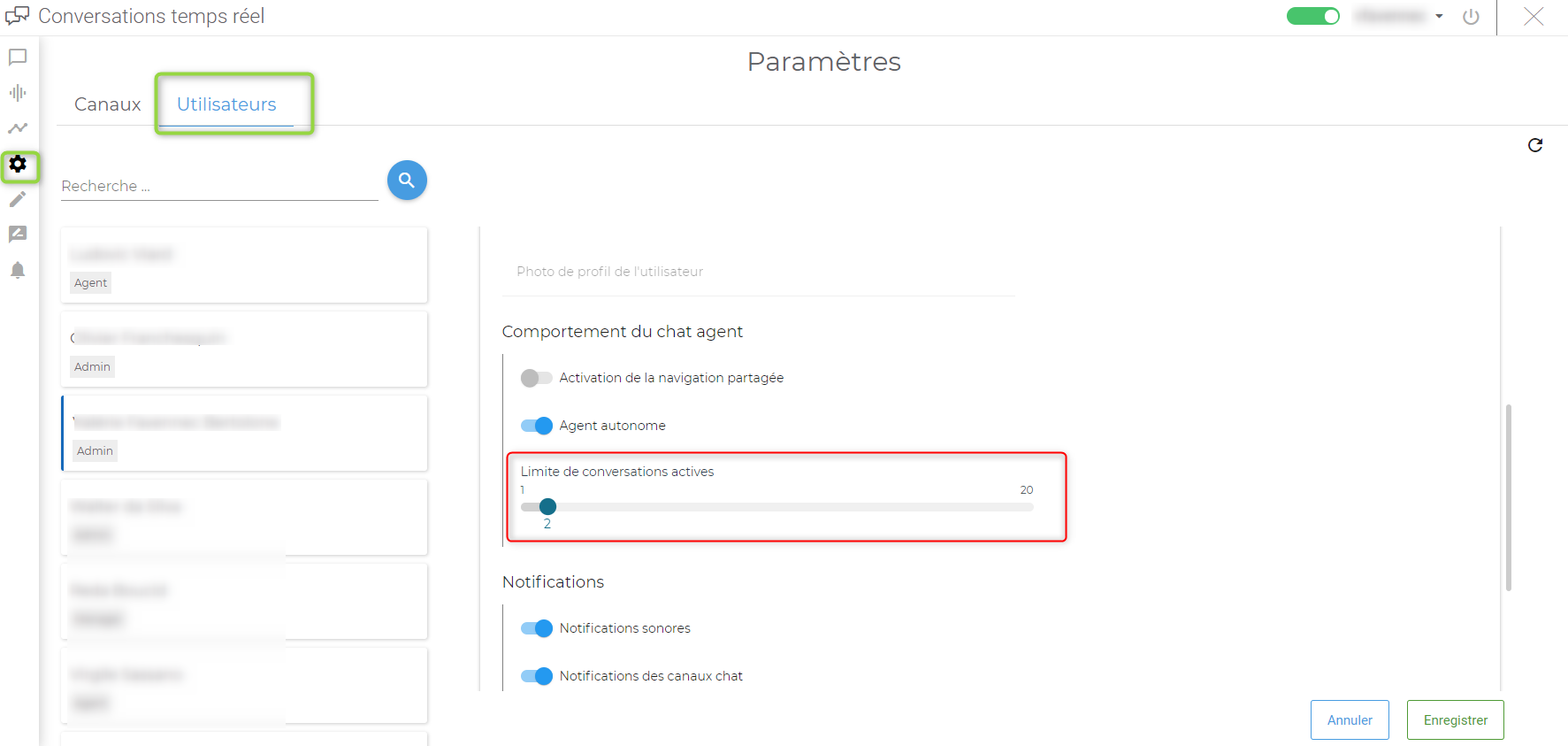Toggle Notifications des canaux chat

point(536,676)
